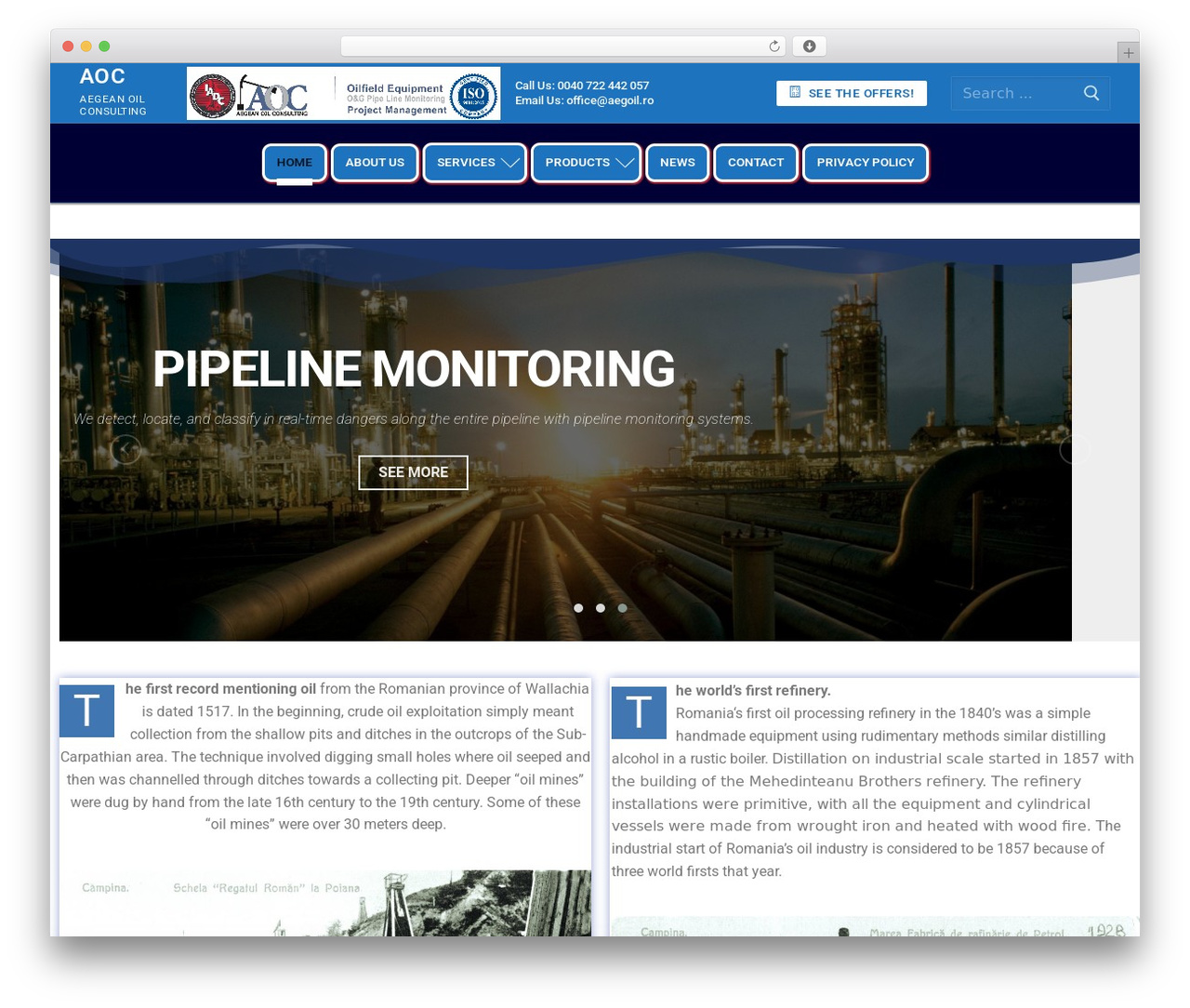1190x1008 pixels.
Task: Click the AOC site title link
Action: (102, 76)
